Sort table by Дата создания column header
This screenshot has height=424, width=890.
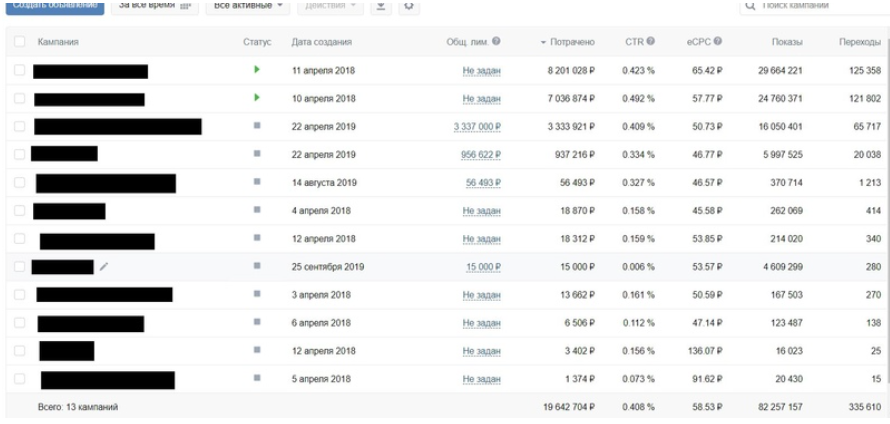[321, 42]
